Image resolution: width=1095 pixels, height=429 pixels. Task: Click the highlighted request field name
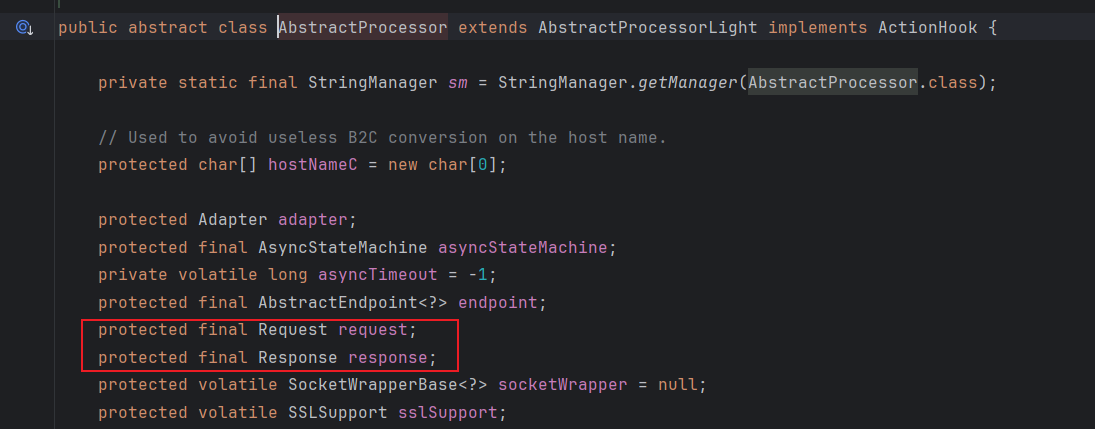[x=373, y=329]
